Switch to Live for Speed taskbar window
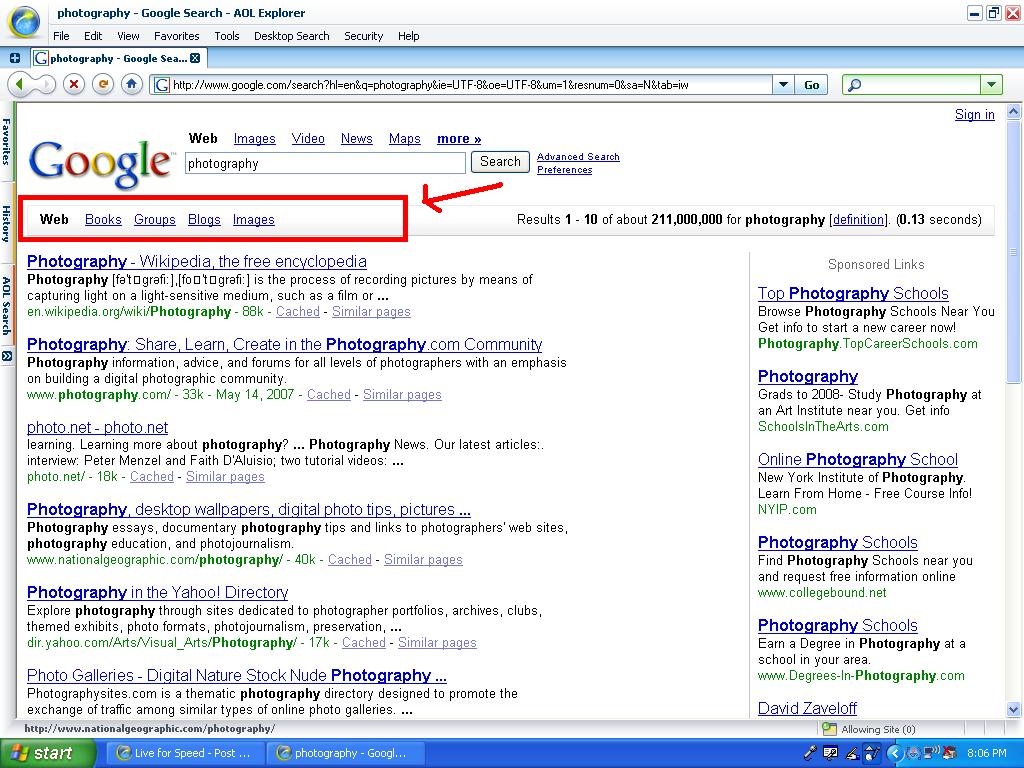Image resolution: width=1024 pixels, height=768 pixels. click(x=184, y=753)
